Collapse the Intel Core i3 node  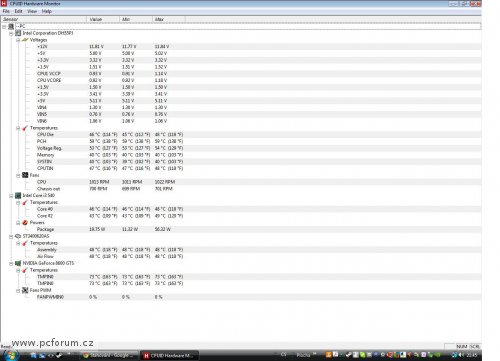pos(11,196)
